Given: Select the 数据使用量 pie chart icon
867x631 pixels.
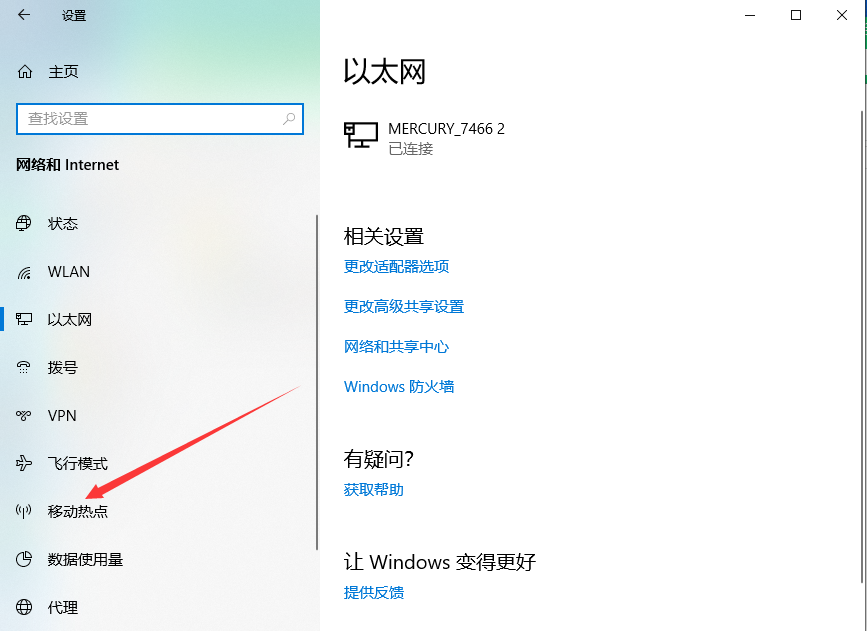Looking at the screenshot, I should click(x=24, y=559).
